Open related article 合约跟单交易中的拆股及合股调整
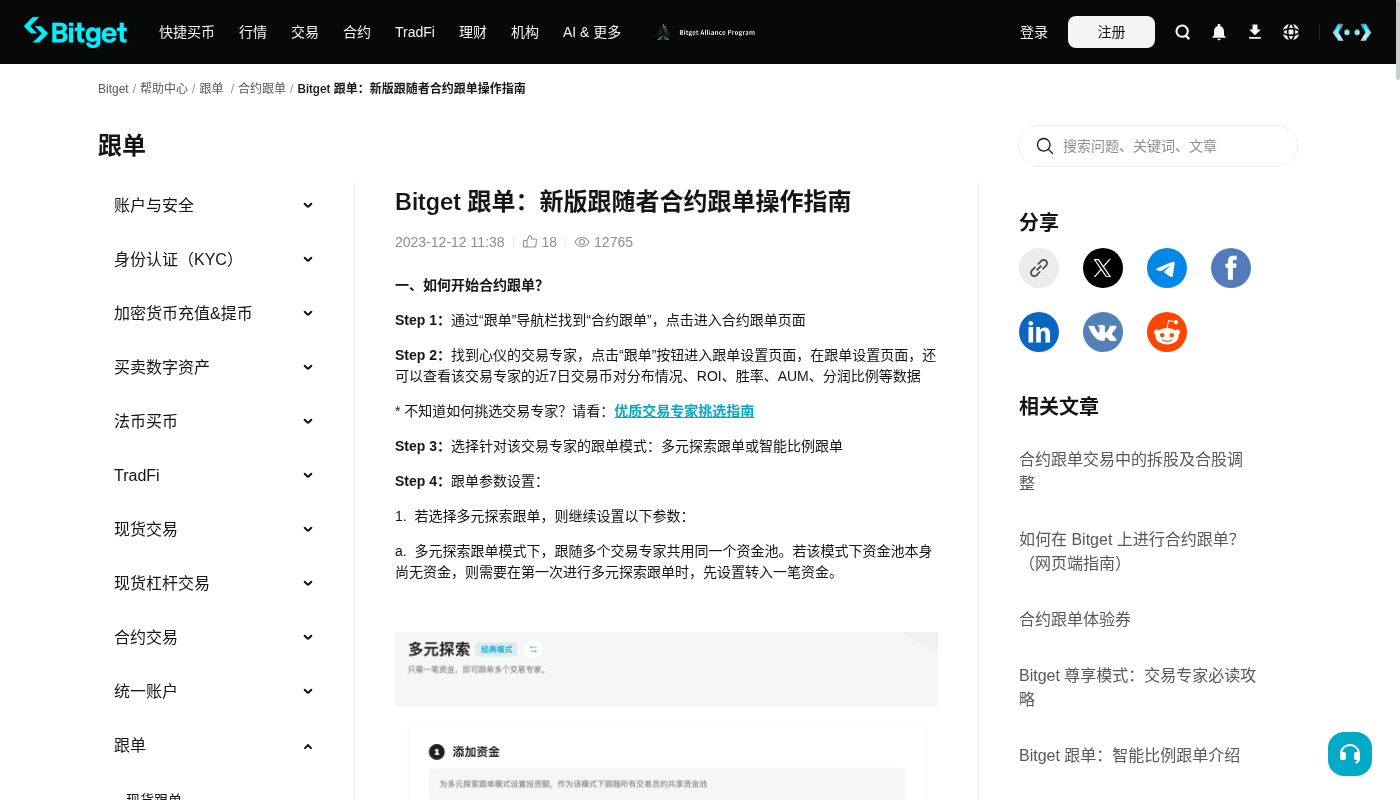The image size is (1400, 800). (1131, 471)
